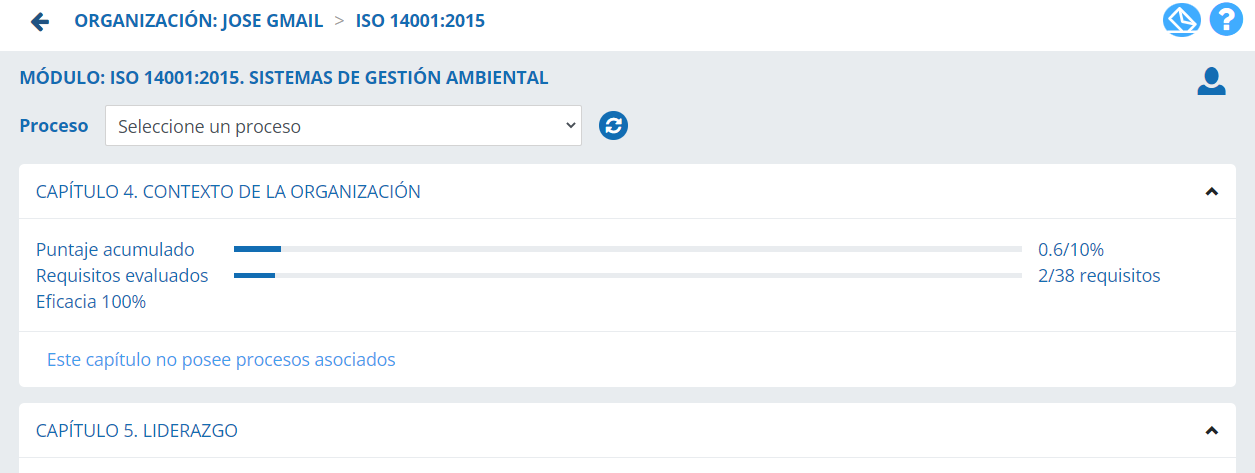1255x473 pixels.
Task: Click the '2/38 requisitos' count
Action: (x=1099, y=275)
